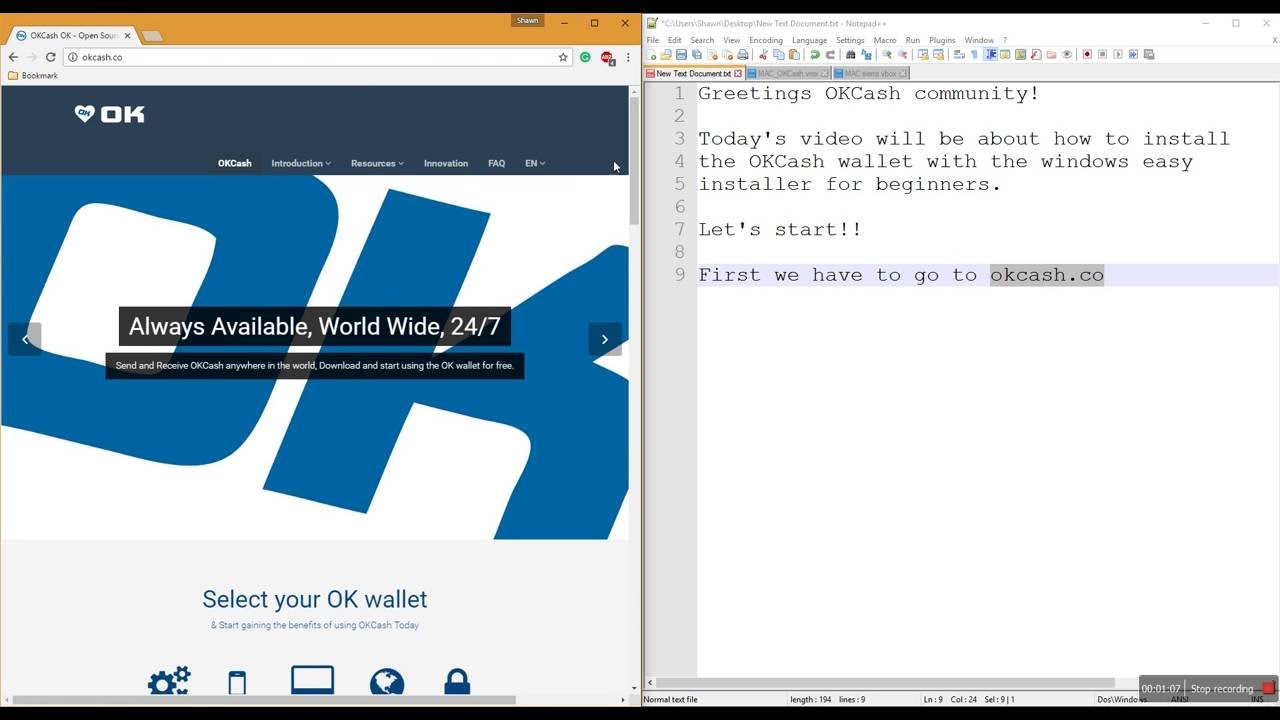Toggle macro recording red dot button
The width and height of the screenshot is (1280, 720).
pyautogui.click(x=1087, y=54)
